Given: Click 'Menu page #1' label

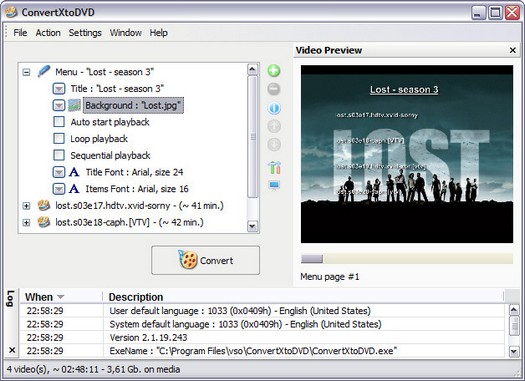Looking at the screenshot, I should click(330, 277).
